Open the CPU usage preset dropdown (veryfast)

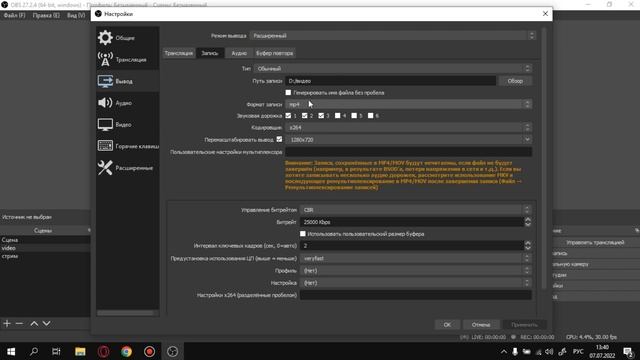point(416,258)
